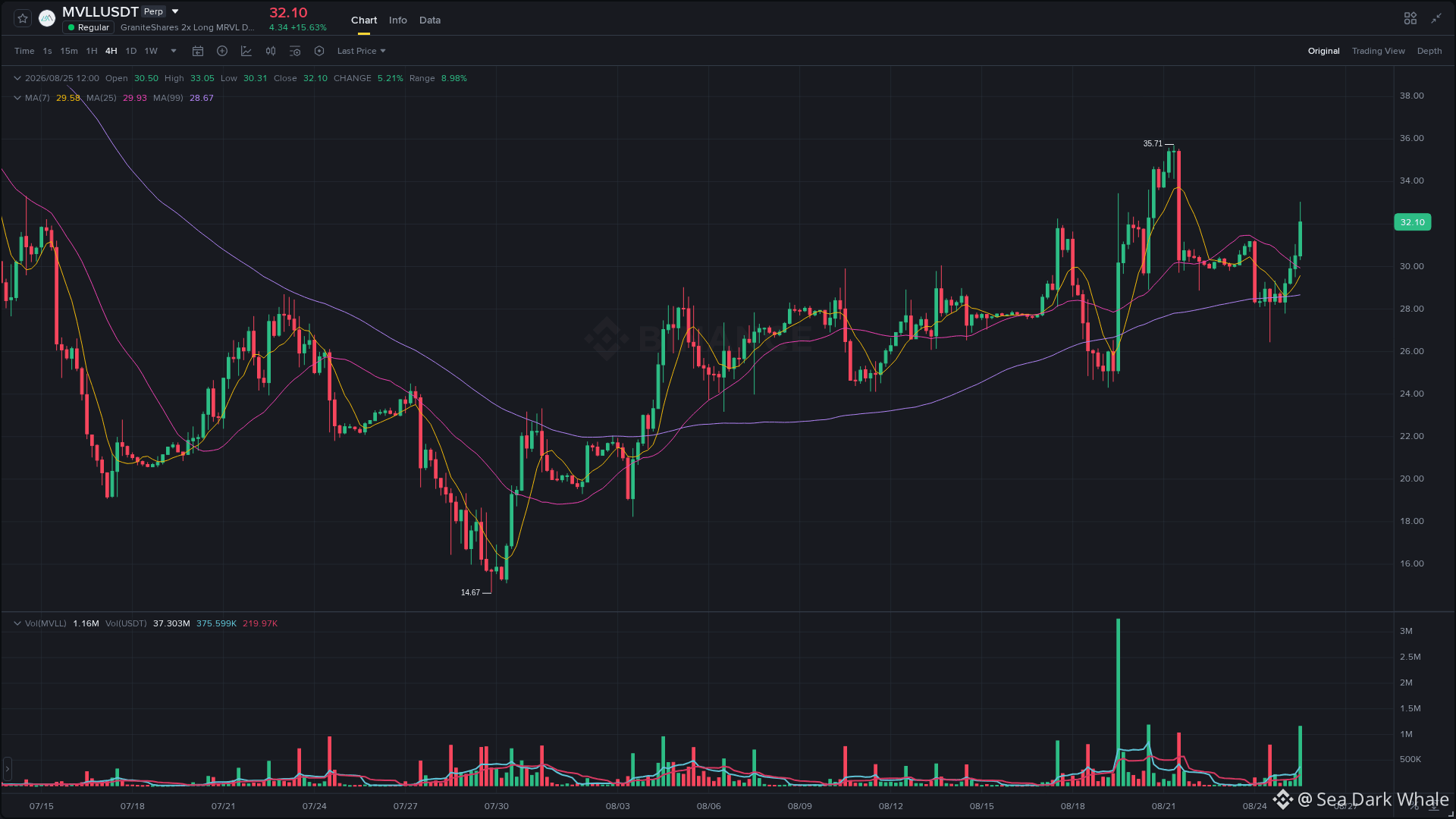Set the interval to 1D
Viewport: 1456px width, 819px height.
pyautogui.click(x=131, y=51)
